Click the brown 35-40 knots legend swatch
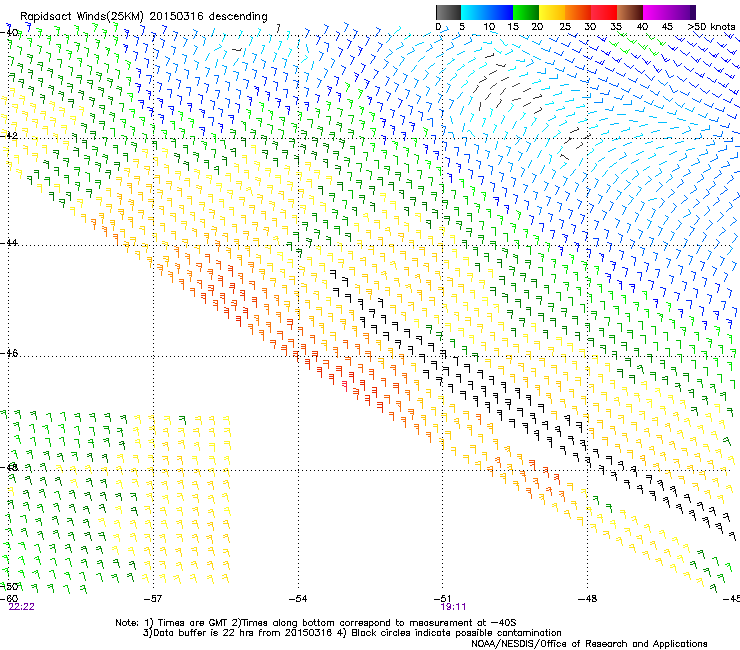 click(630, 12)
